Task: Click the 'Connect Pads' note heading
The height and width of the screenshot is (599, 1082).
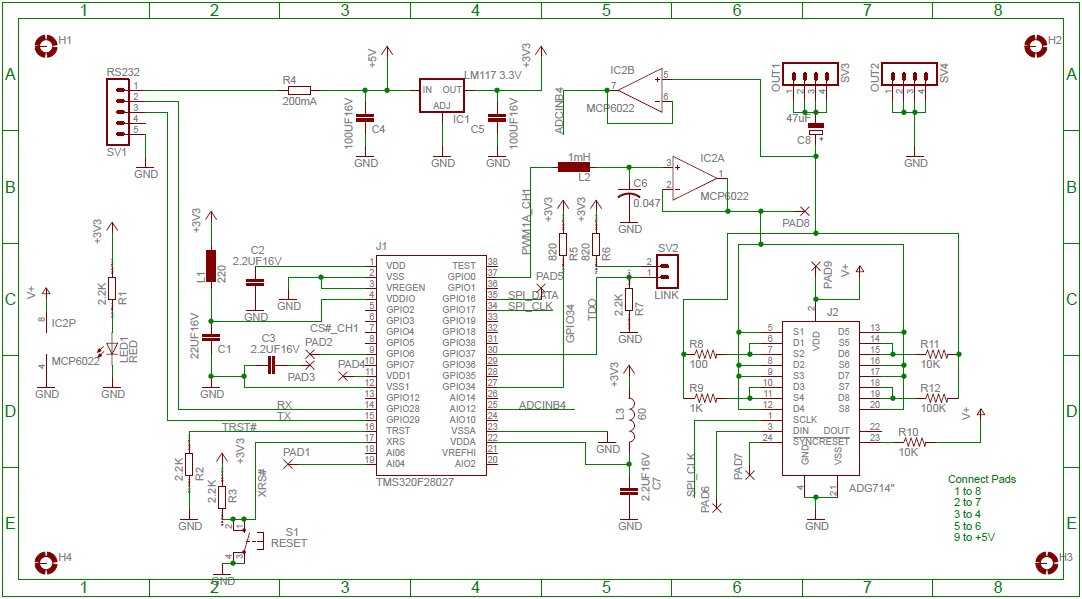Action: [x=982, y=479]
